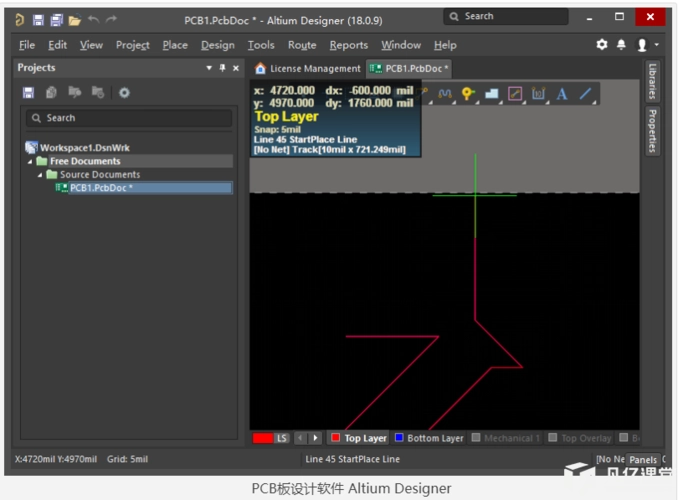
Task: Select the Place String text tool
Action: [x=562, y=94]
